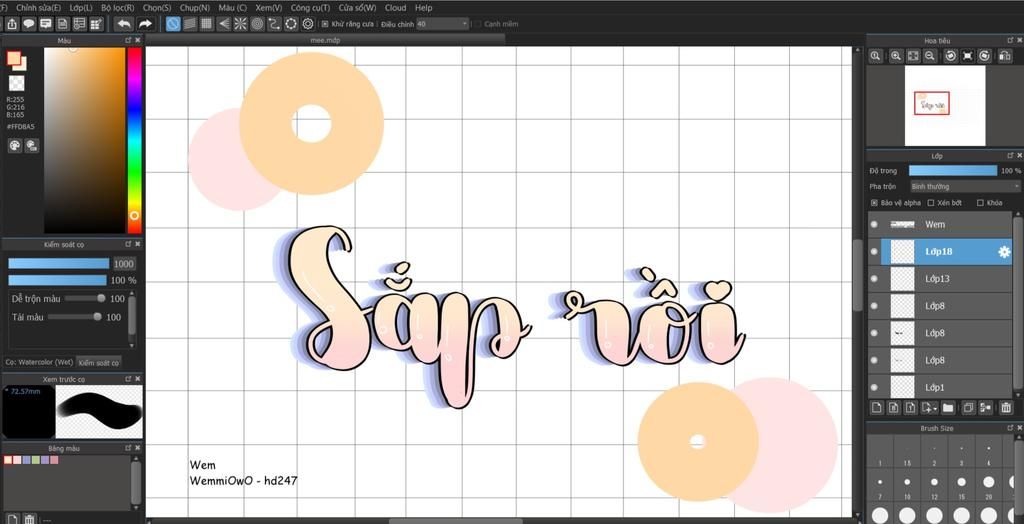Open the Pha trộn blend mode dropdown
The height and width of the screenshot is (524, 1024).
(x=964, y=186)
